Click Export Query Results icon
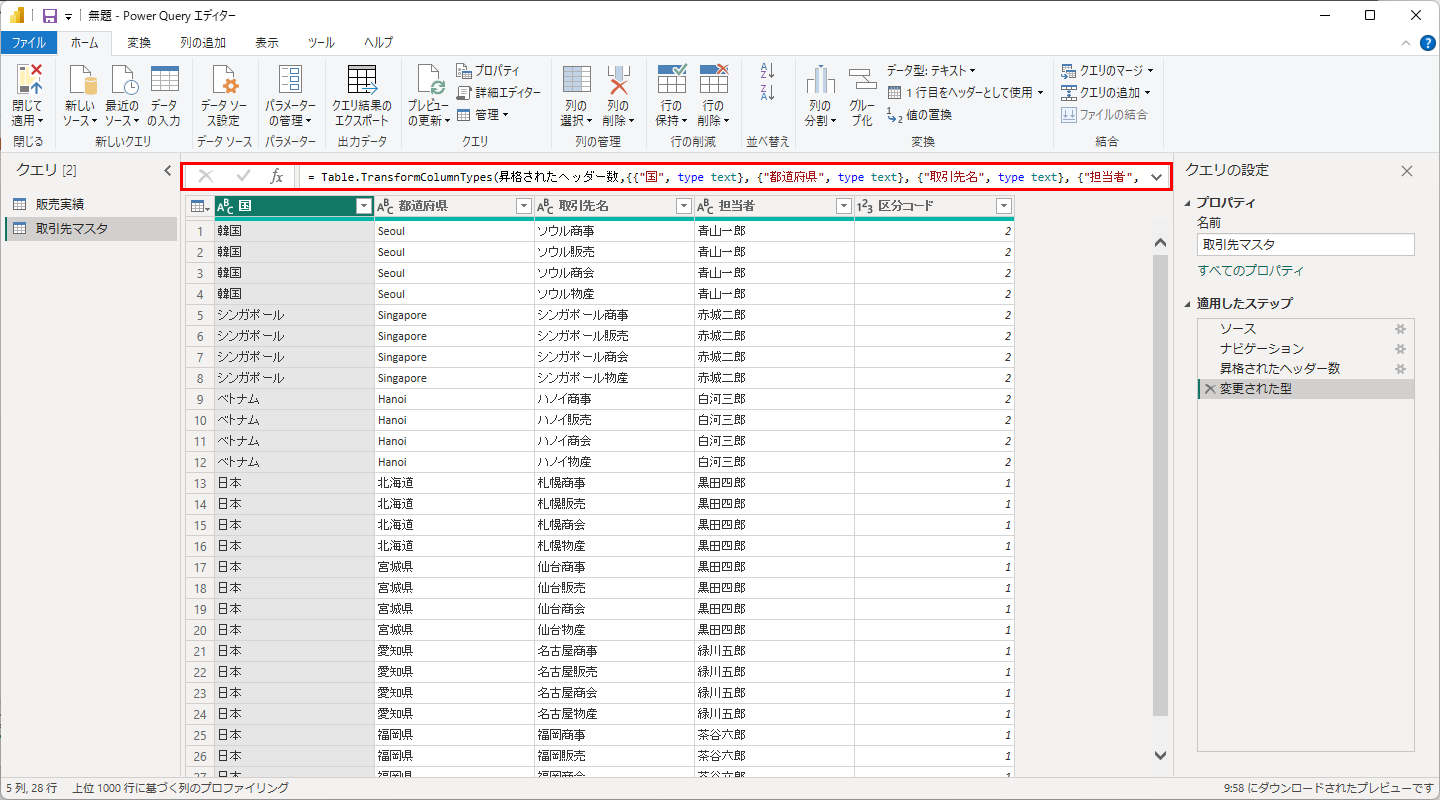Viewport: 1440px width, 800px height. [361, 79]
